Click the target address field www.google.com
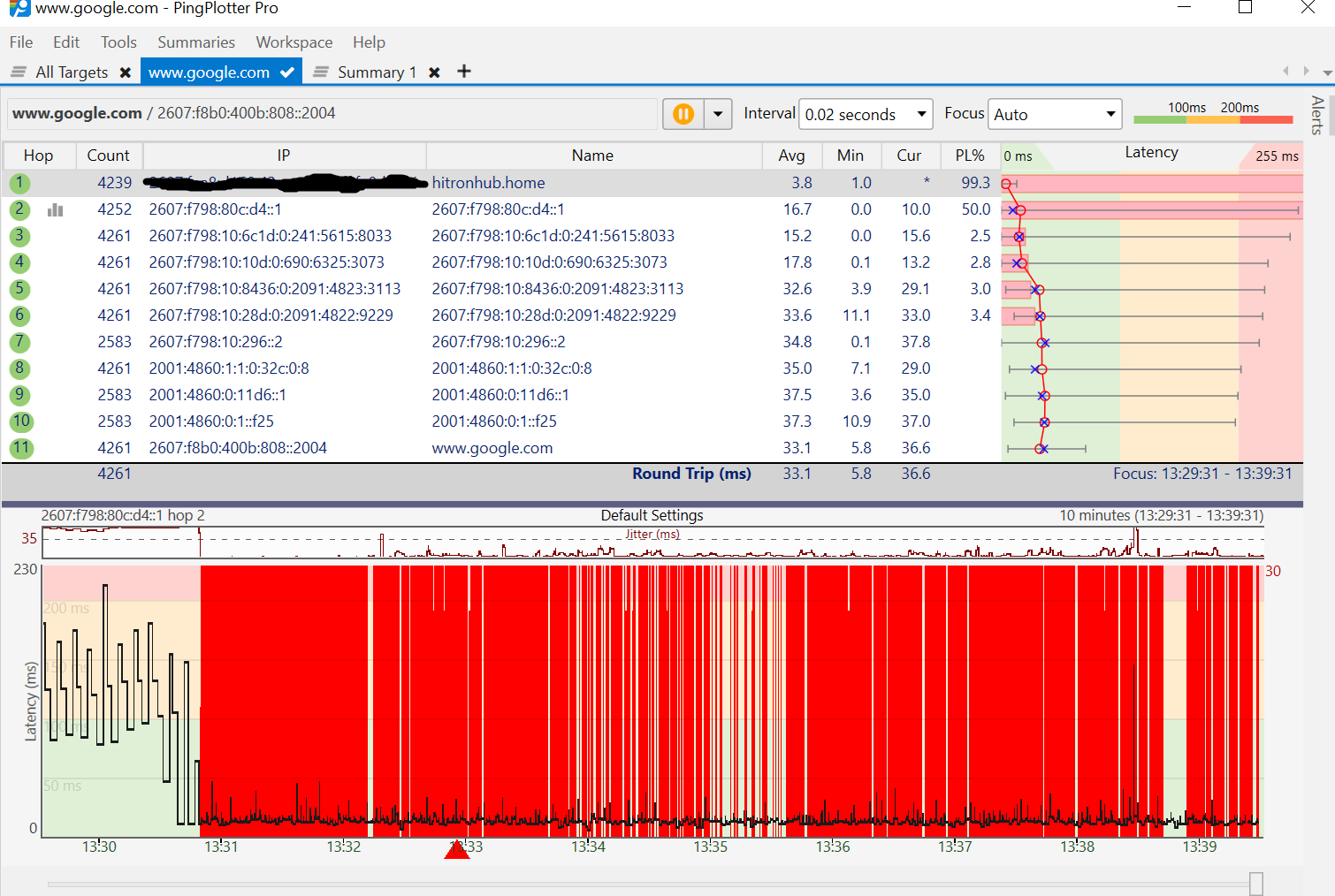The height and width of the screenshot is (896, 1335). [x=332, y=113]
